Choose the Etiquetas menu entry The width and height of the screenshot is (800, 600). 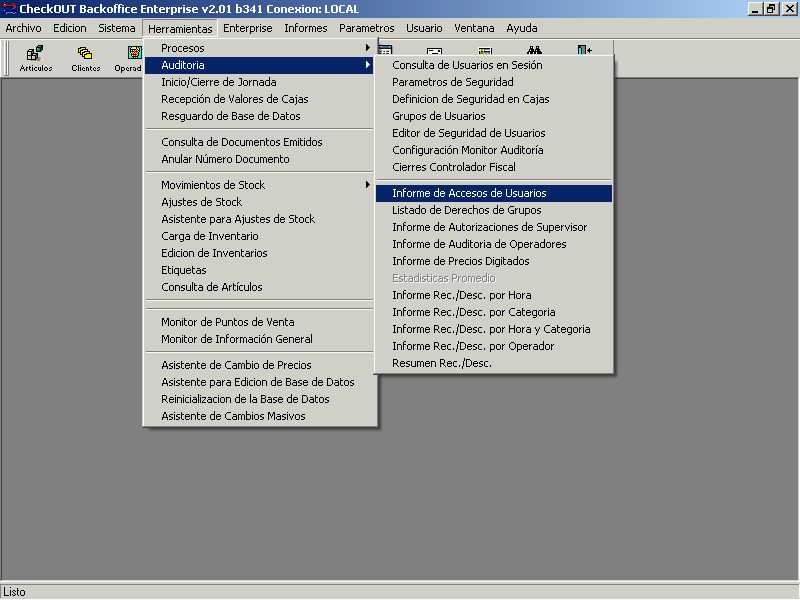coord(260,270)
